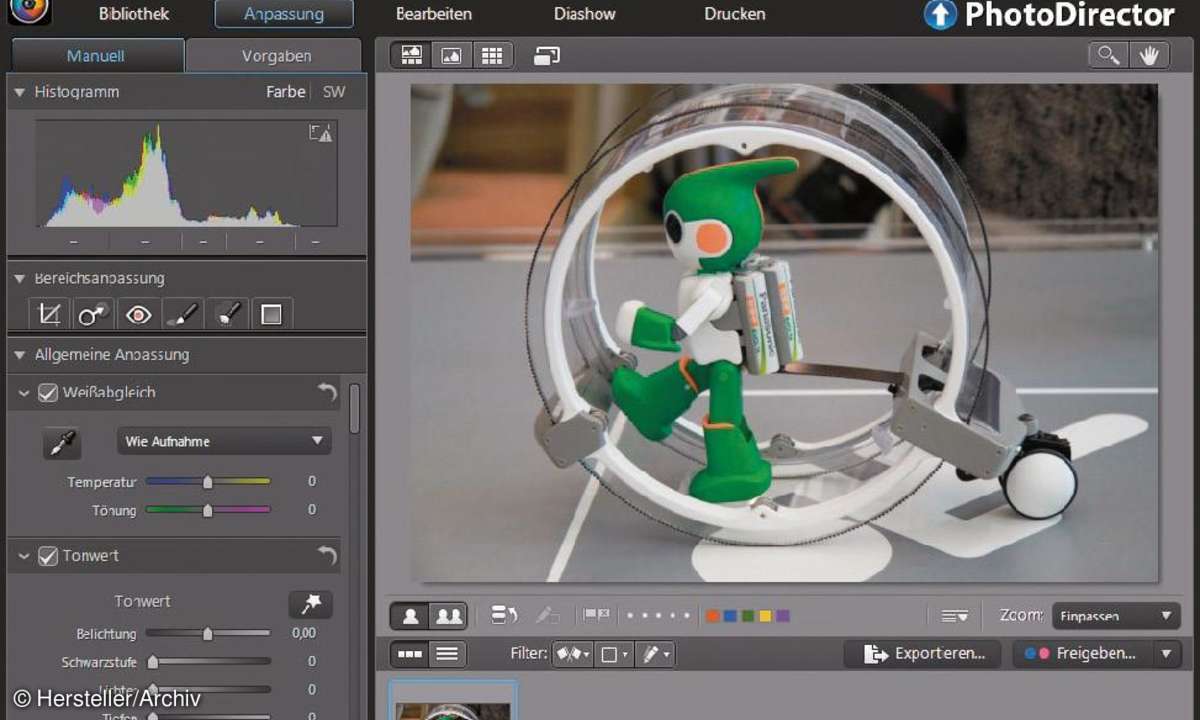This screenshot has width=1200, height=720.
Task: Switch to viewer-only layout
Action: point(451,56)
